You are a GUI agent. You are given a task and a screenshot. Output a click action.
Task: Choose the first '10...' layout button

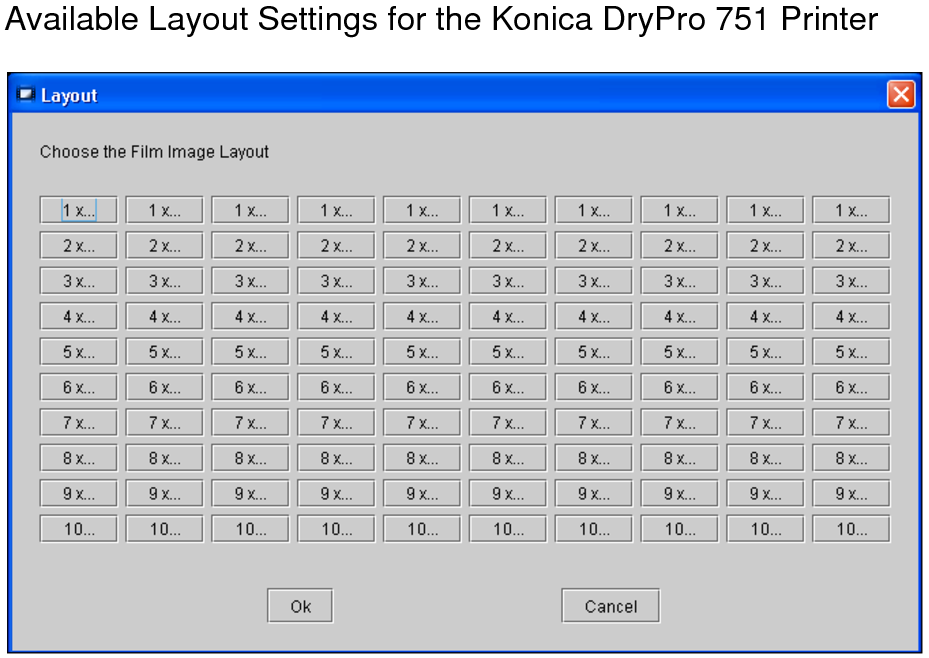point(79,530)
